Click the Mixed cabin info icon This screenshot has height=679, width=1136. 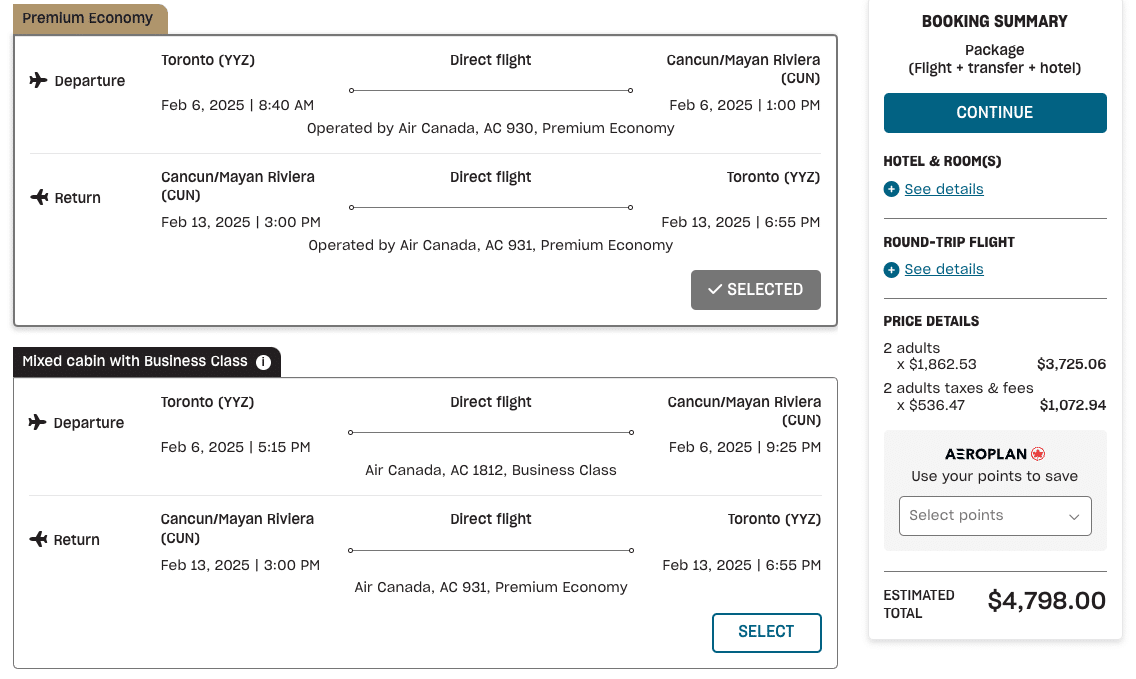263,362
